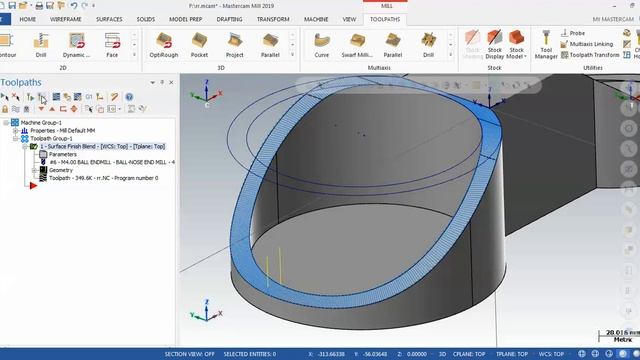Open the Toolpaths panel options dropdown arrow
640x360 pixels.
tap(153, 82)
